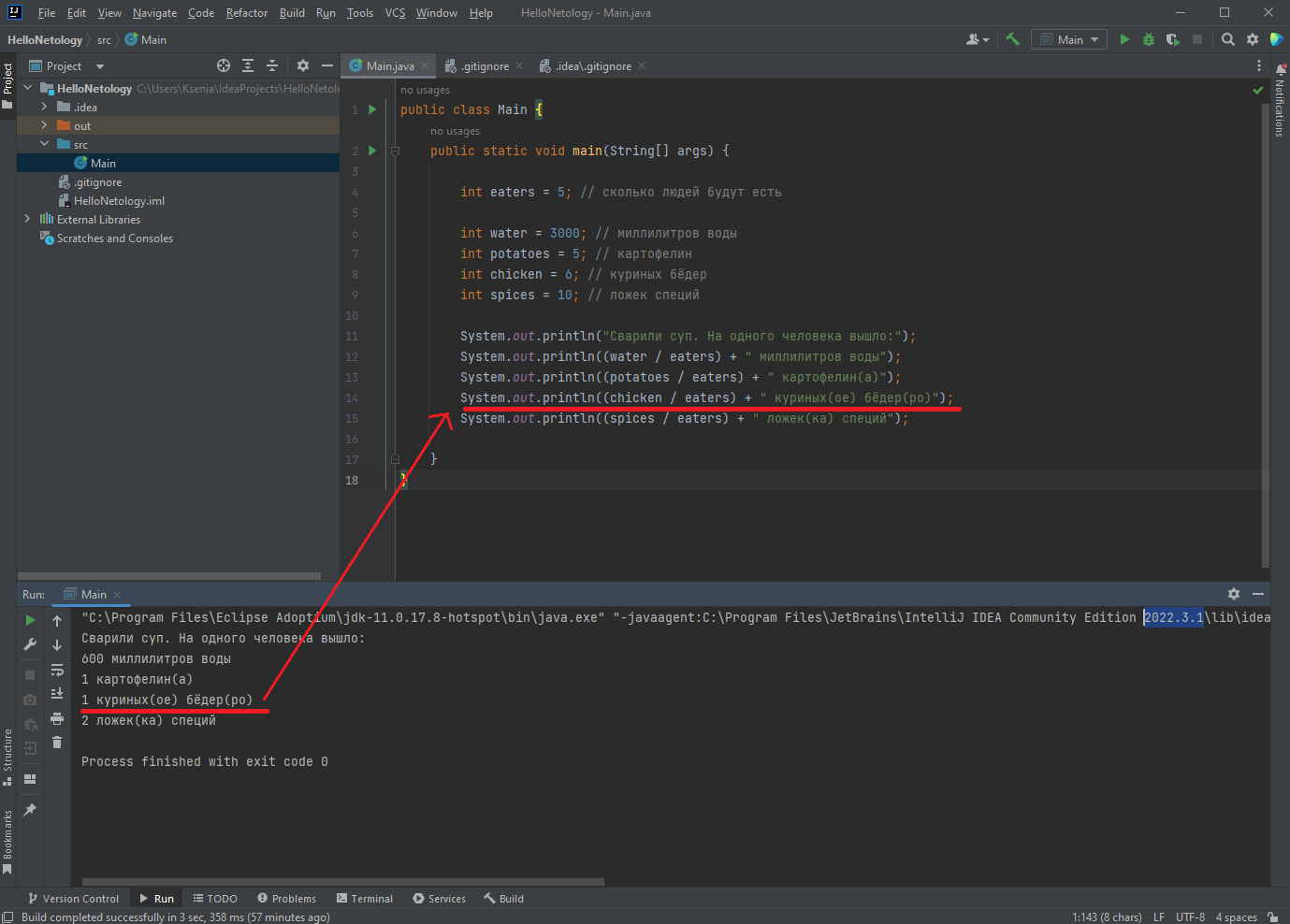Click the run gutter arrow beside class Main
Screen dimensions: 1290x924
(372, 109)
